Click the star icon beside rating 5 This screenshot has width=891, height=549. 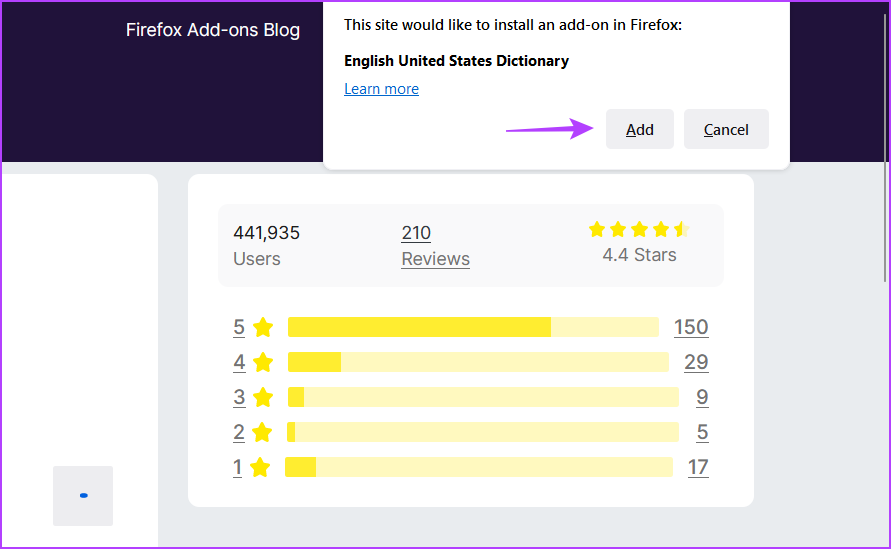(x=263, y=327)
